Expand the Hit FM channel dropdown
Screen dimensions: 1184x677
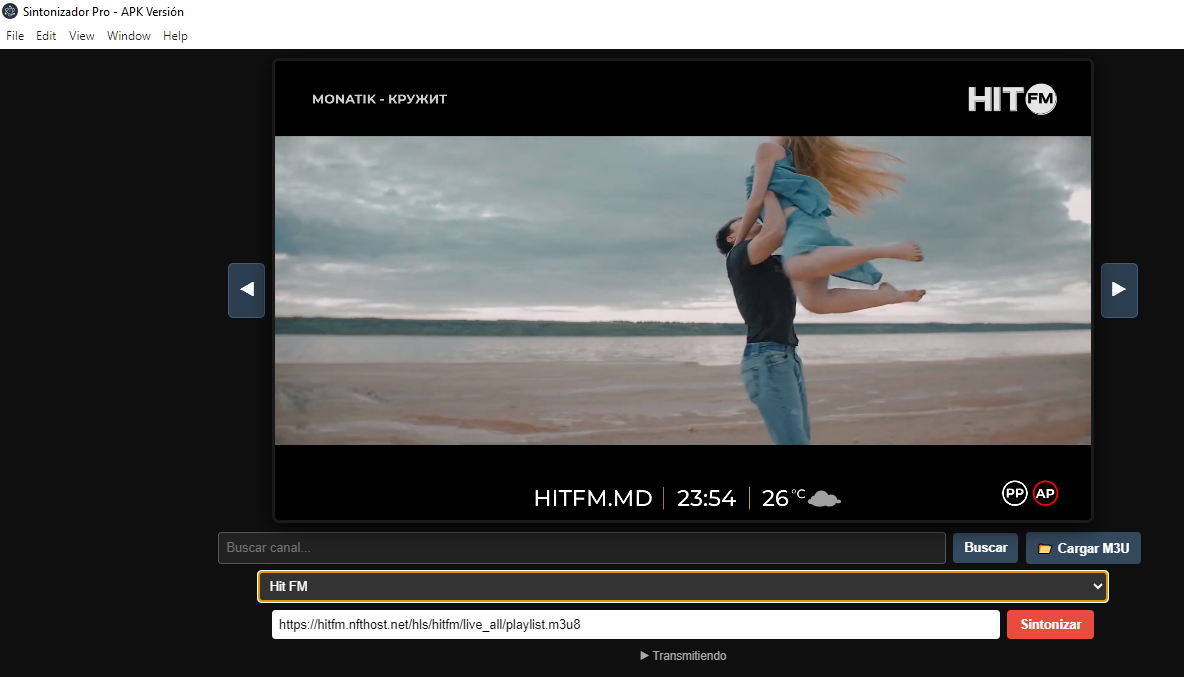(683, 586)
